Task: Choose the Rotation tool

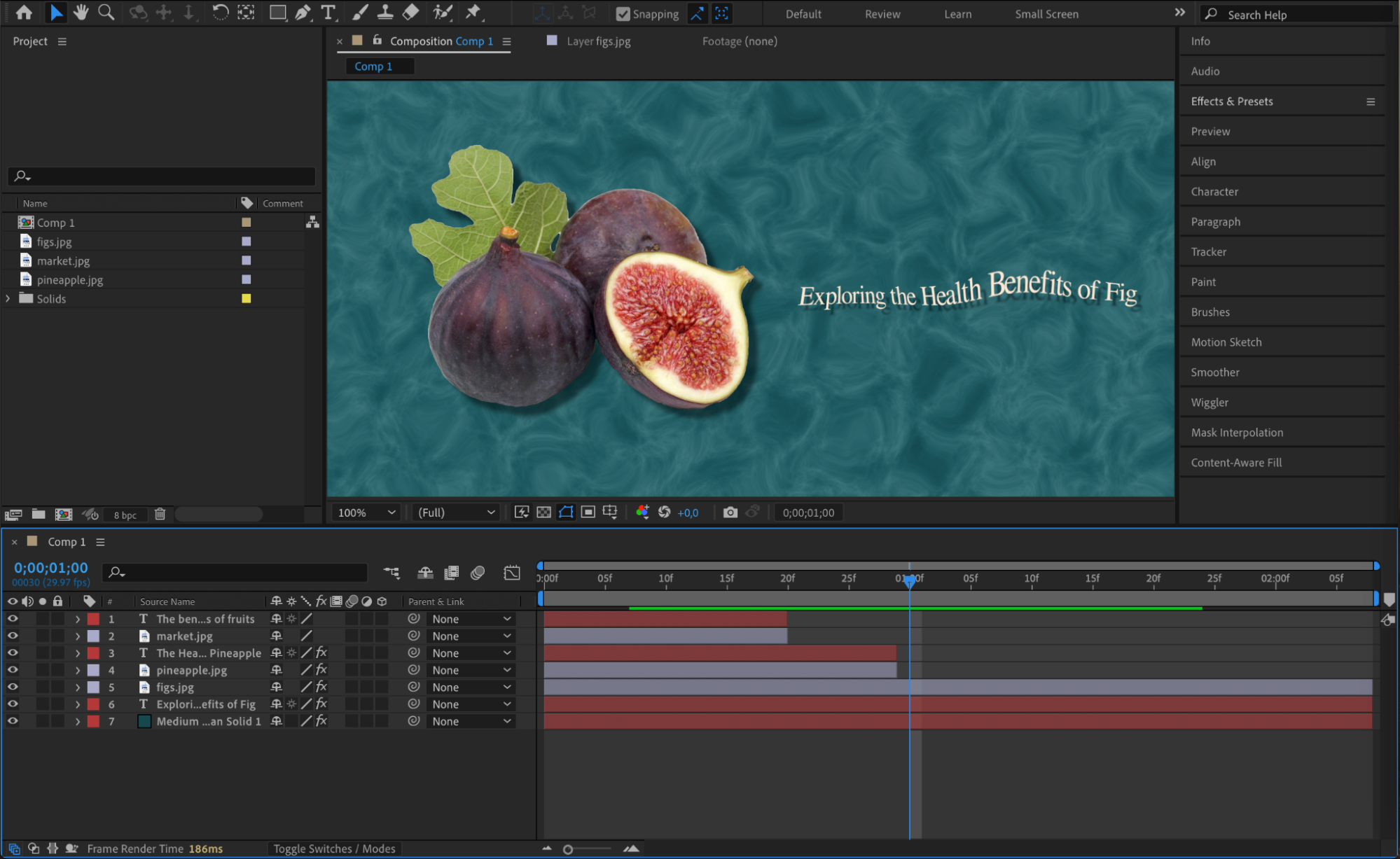Action: click(220, 13)
